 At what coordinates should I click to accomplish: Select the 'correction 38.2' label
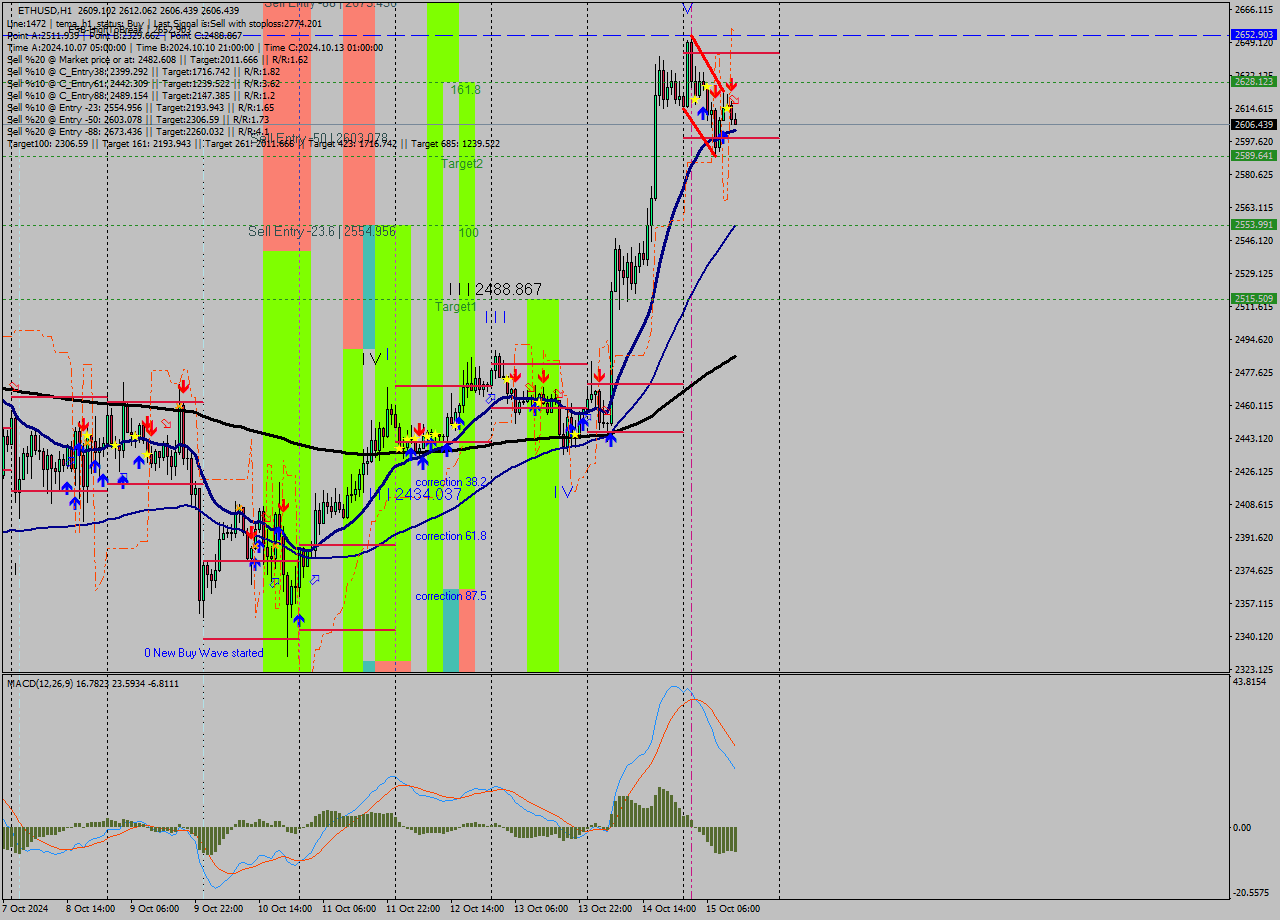coord(451,482)
